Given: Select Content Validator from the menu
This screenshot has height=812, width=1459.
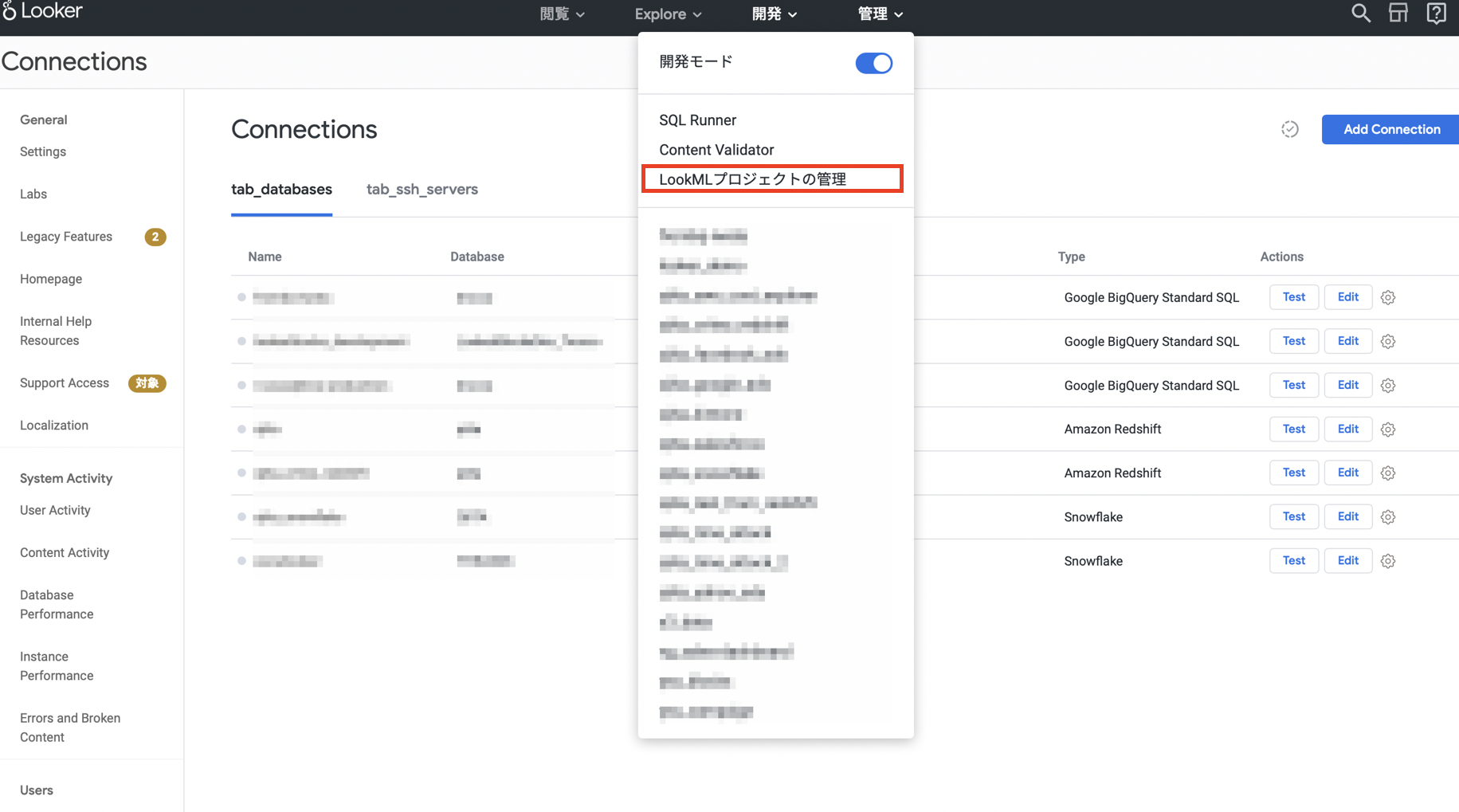Looking at the screenshot, I should coord(716,150).
